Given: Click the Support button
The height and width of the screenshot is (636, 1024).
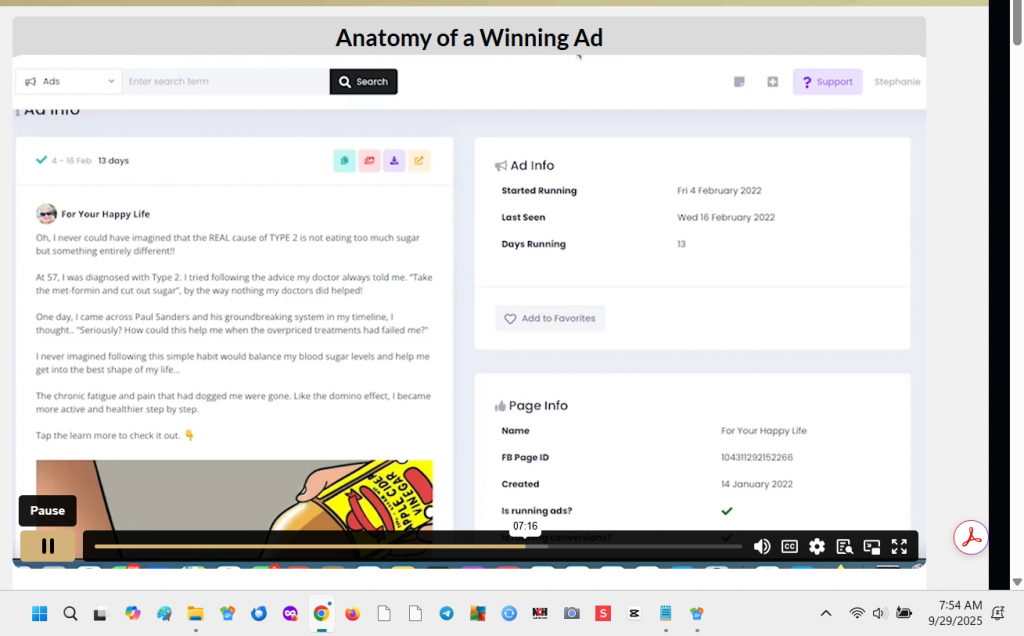Looking at the screenshot, I should (827, 82).
